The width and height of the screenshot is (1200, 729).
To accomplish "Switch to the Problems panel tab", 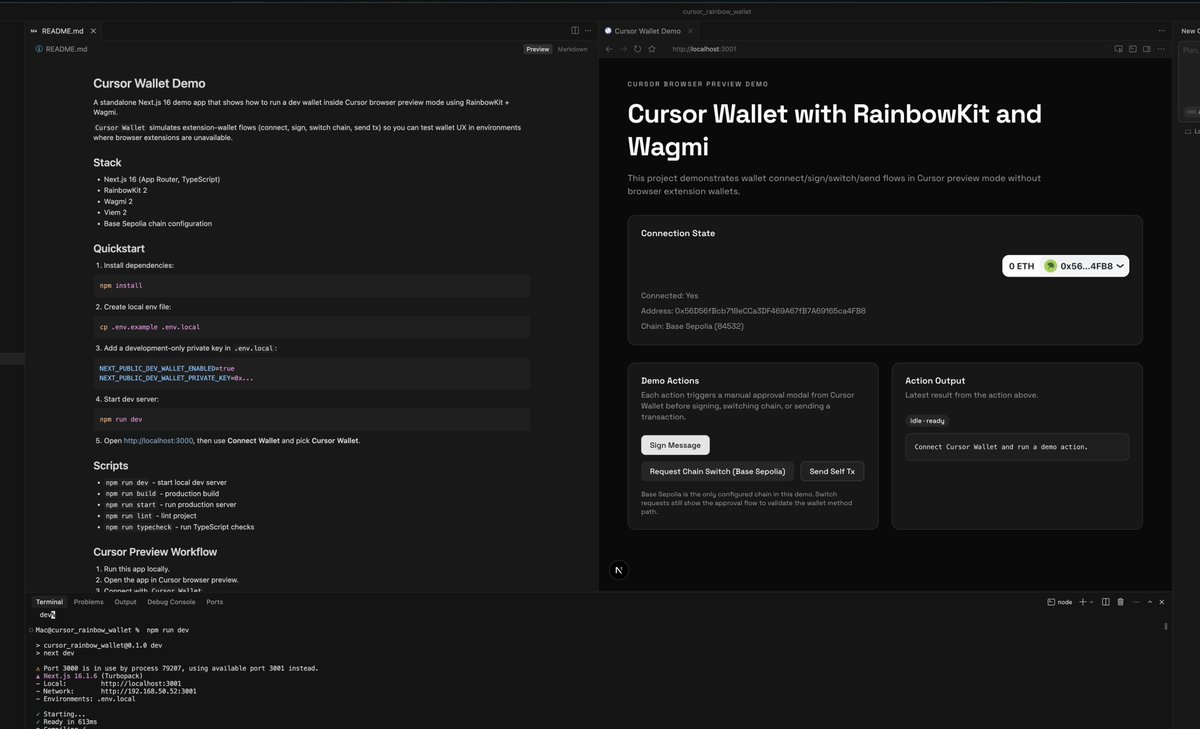I will (x=88, y=602).
